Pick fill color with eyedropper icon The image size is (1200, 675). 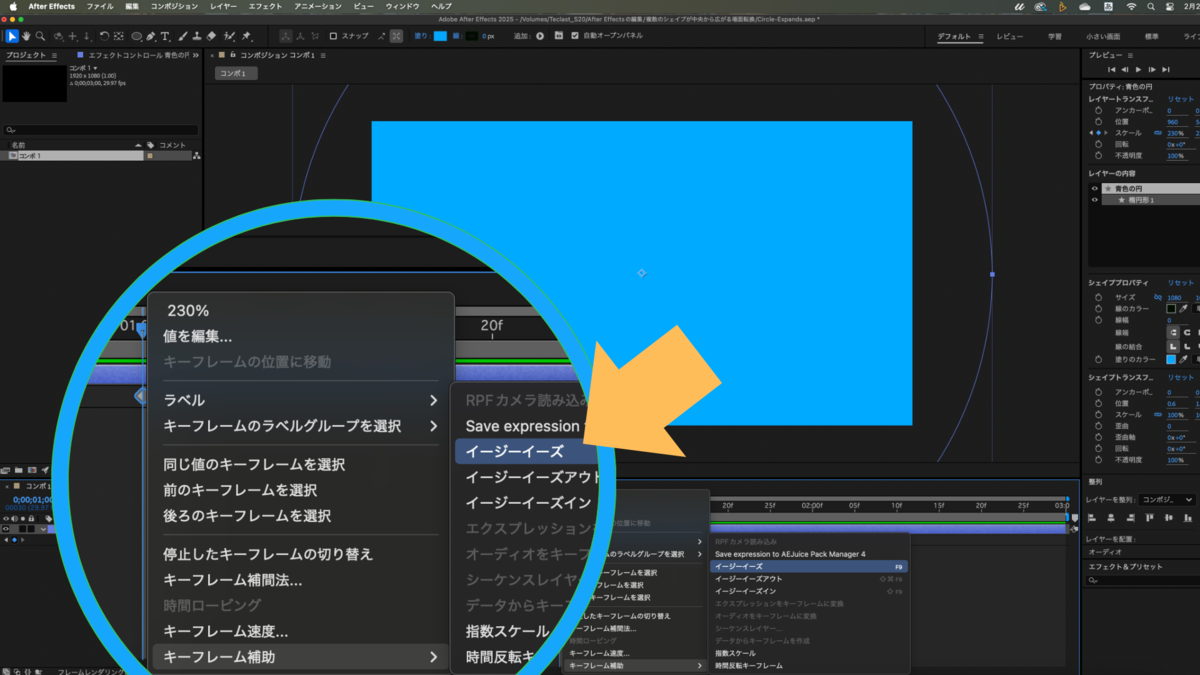click(x=1183, y=359)
